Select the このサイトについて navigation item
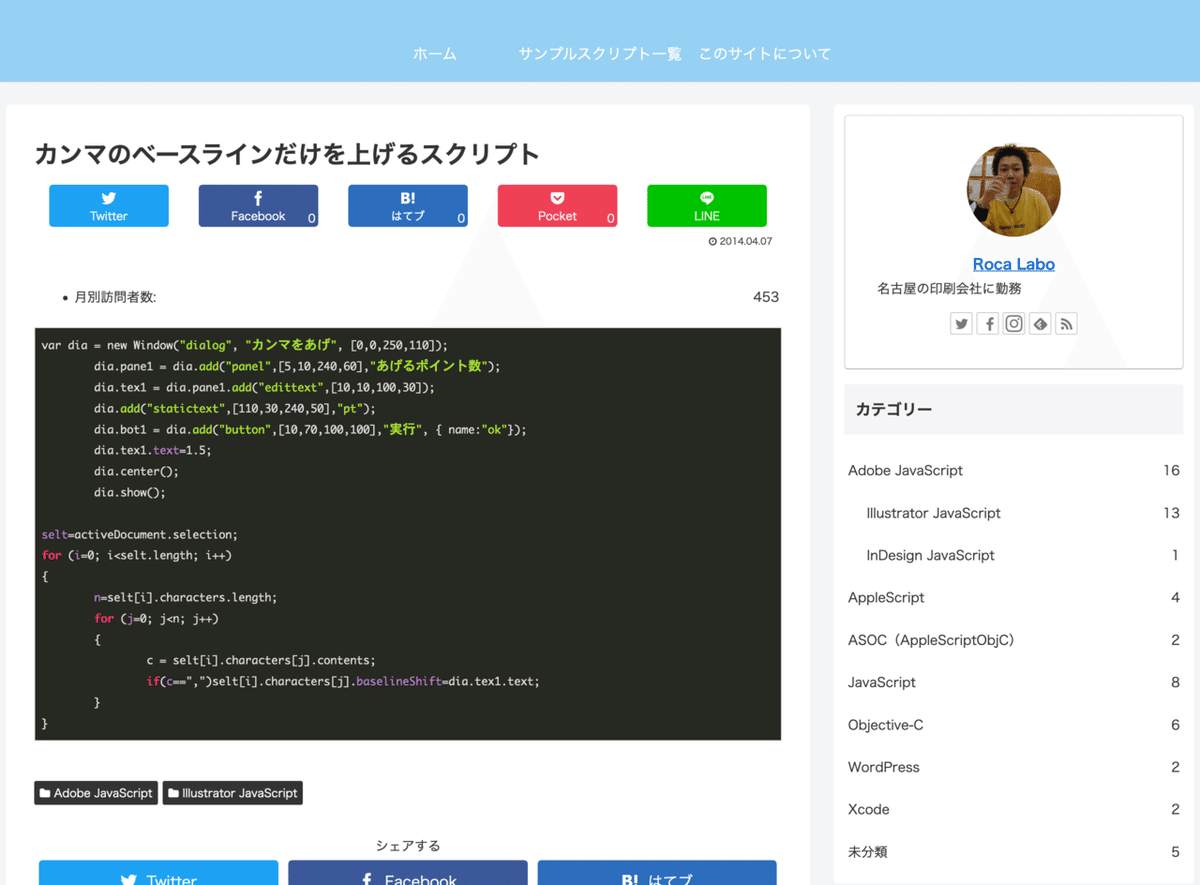This screenshot has width=1200, height=885. pos(765,54)
